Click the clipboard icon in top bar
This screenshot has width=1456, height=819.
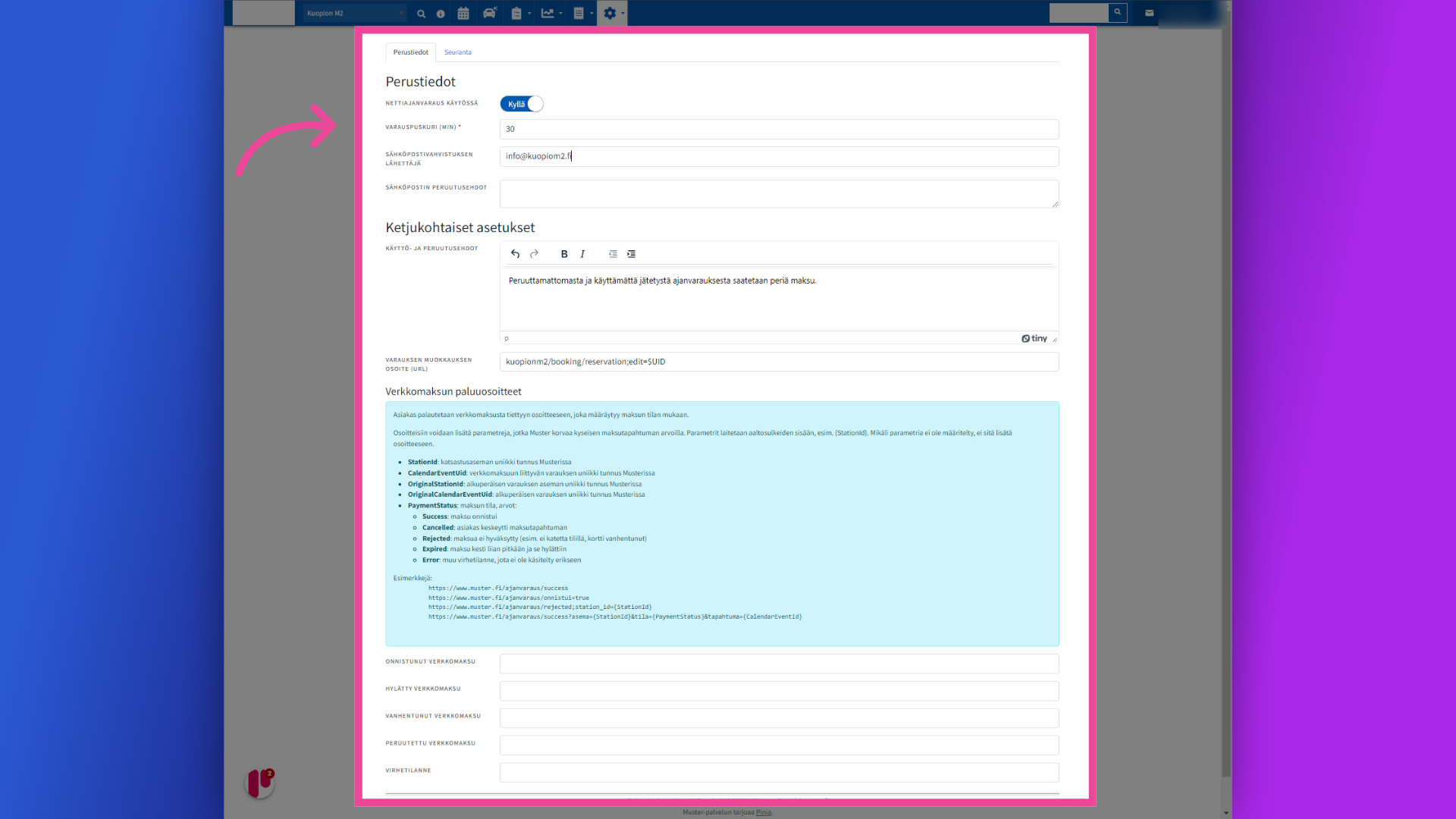[x=516, y=13]
